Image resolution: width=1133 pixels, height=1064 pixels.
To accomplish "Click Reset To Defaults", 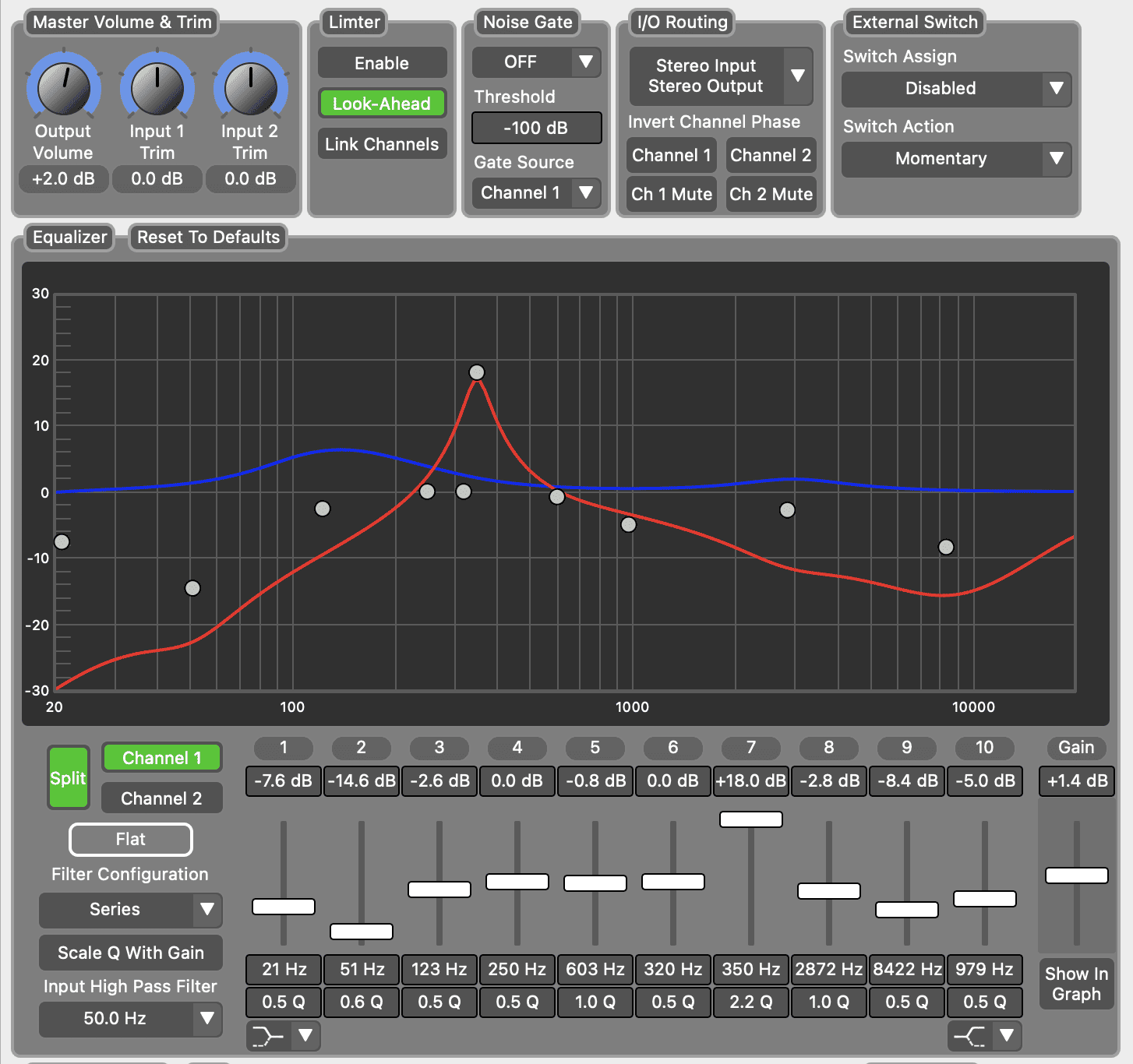I will point(208,237).
